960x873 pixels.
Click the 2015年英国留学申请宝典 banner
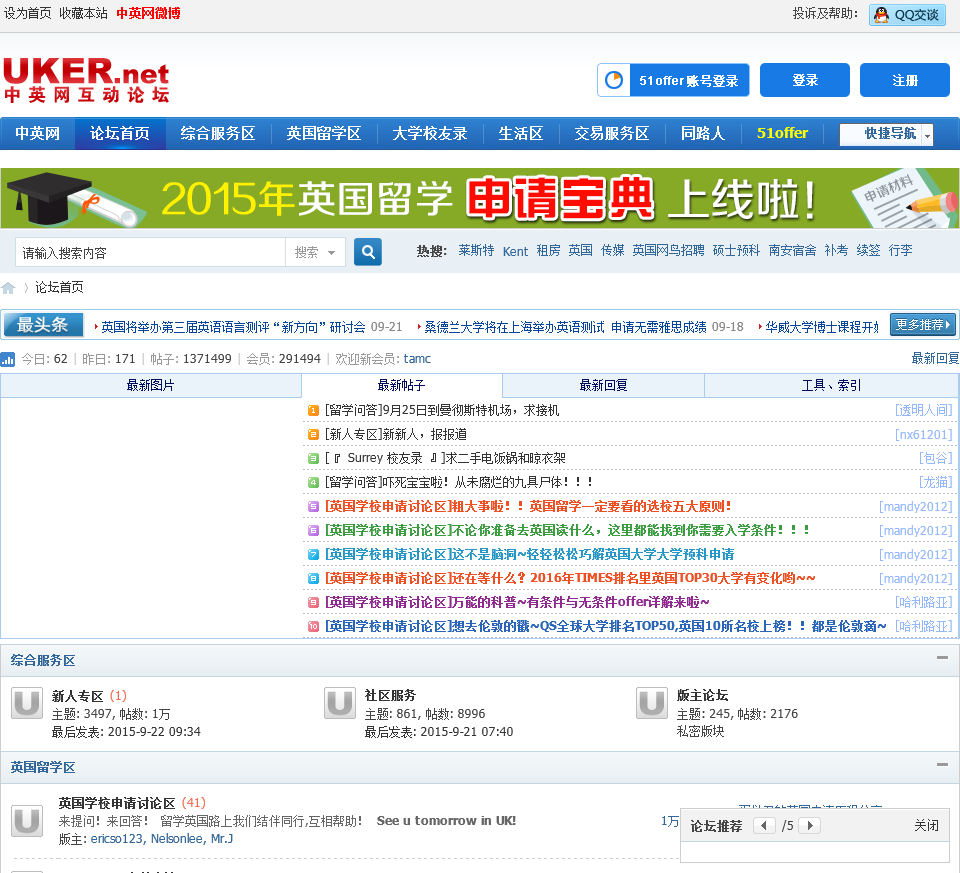pos(480,198)
